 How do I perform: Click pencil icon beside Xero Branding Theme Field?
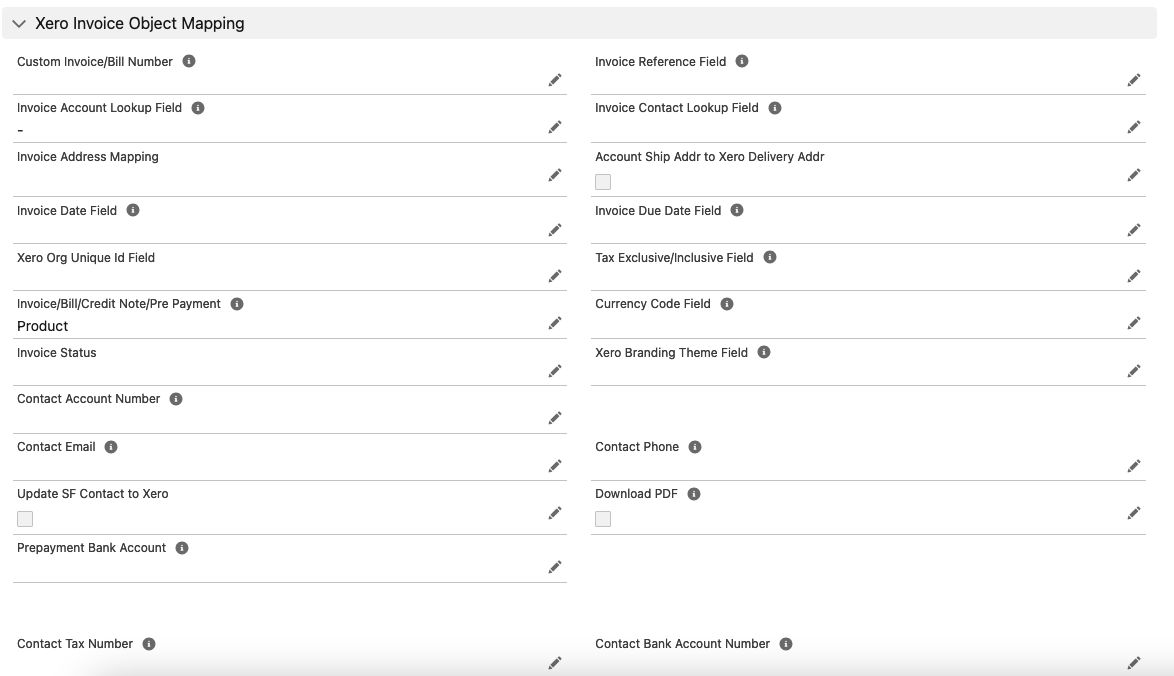1133,371
